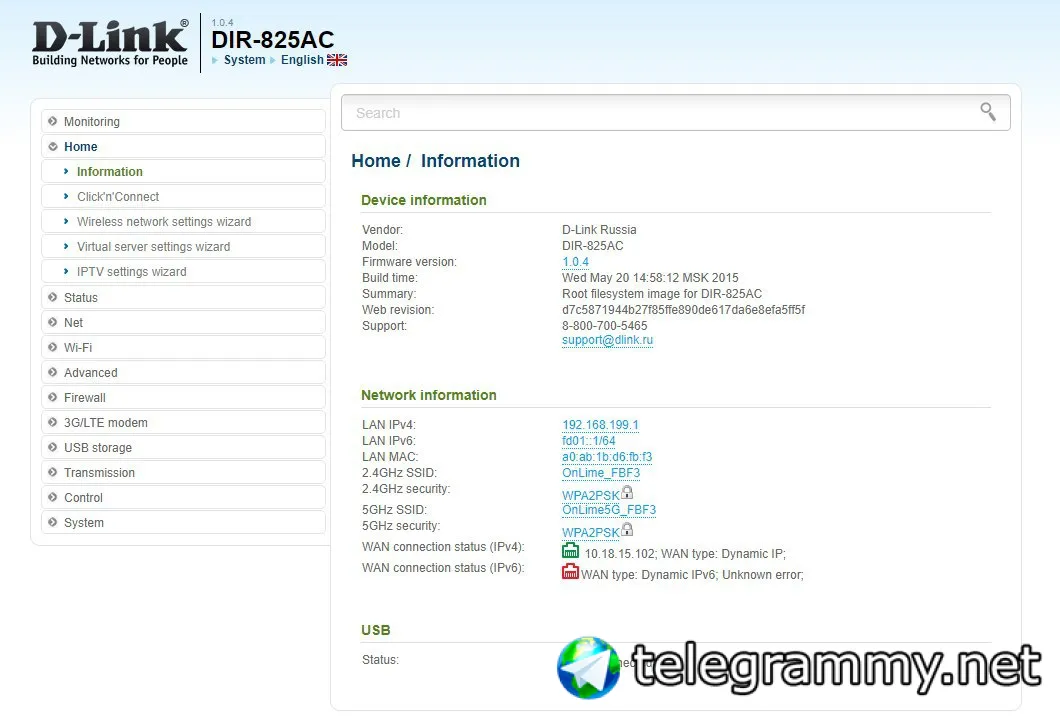
Task: Click firmware version 1.0.4 link
Action: pos(575,262)
